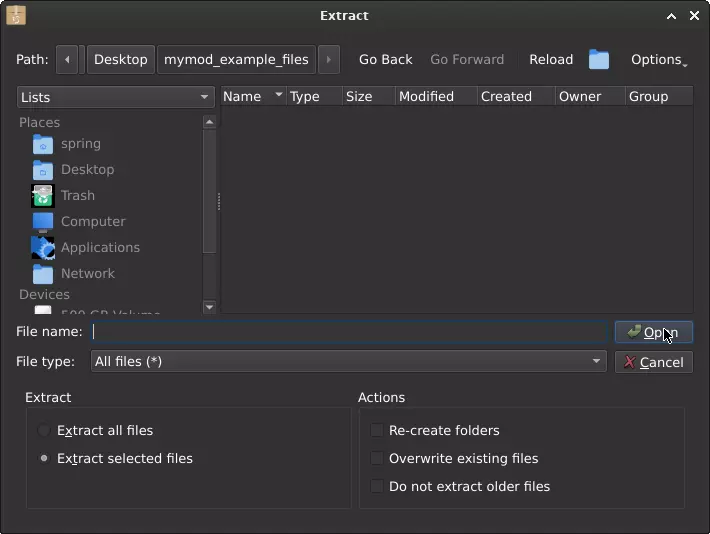Open the Lists dropdown
Screen dimensions: 710x534
point(116,97)
